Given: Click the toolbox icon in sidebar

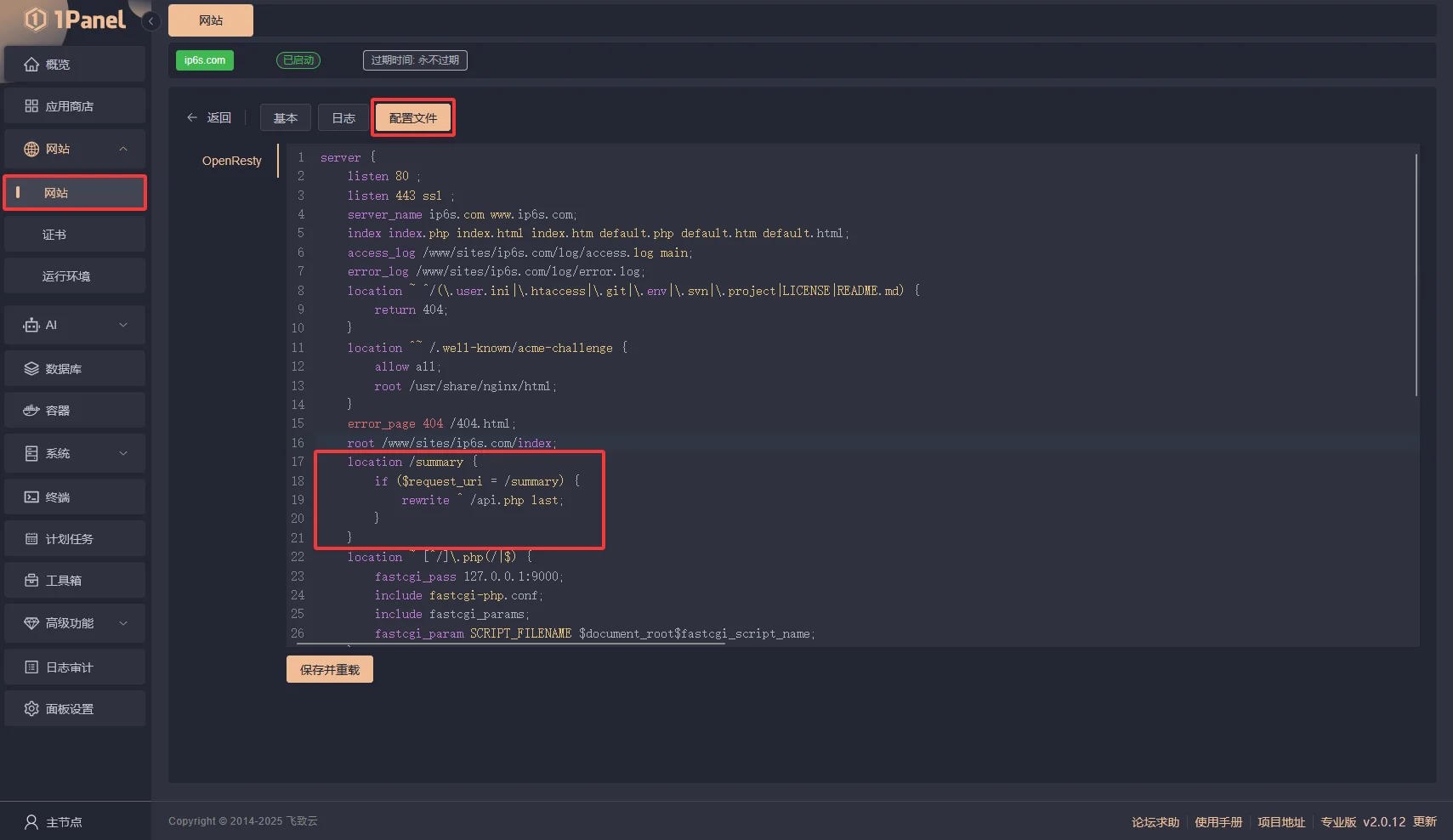Looking at the screenshot, I should (x=31, y=581).
